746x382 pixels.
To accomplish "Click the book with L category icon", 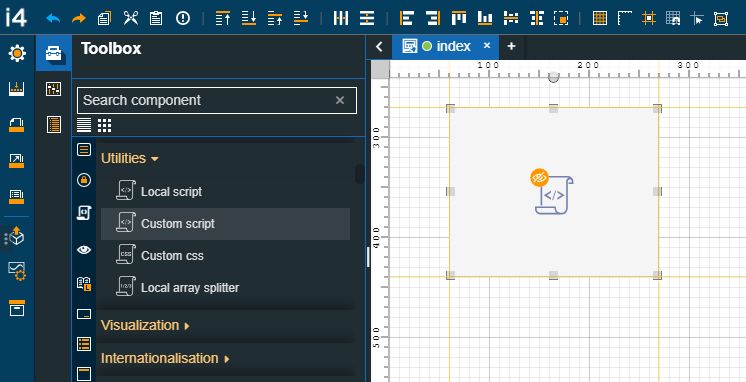I will tap(84, 284).
